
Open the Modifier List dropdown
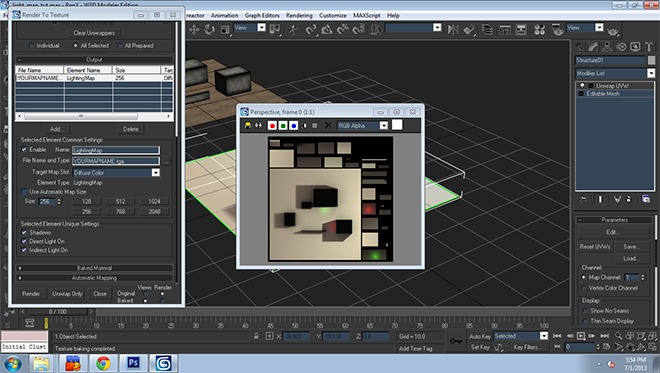[651, 73]
